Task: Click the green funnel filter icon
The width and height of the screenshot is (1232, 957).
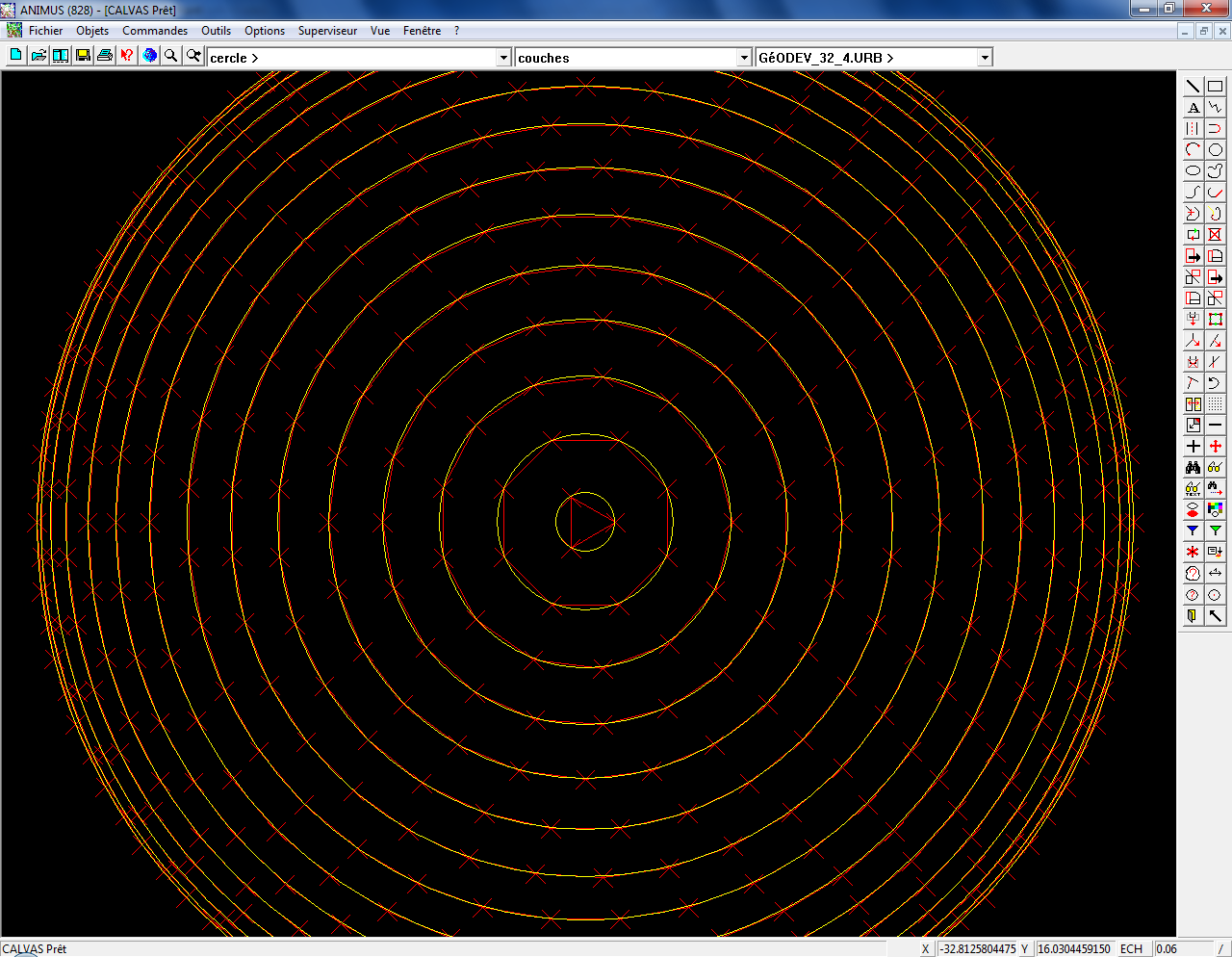Action: 1216,531
